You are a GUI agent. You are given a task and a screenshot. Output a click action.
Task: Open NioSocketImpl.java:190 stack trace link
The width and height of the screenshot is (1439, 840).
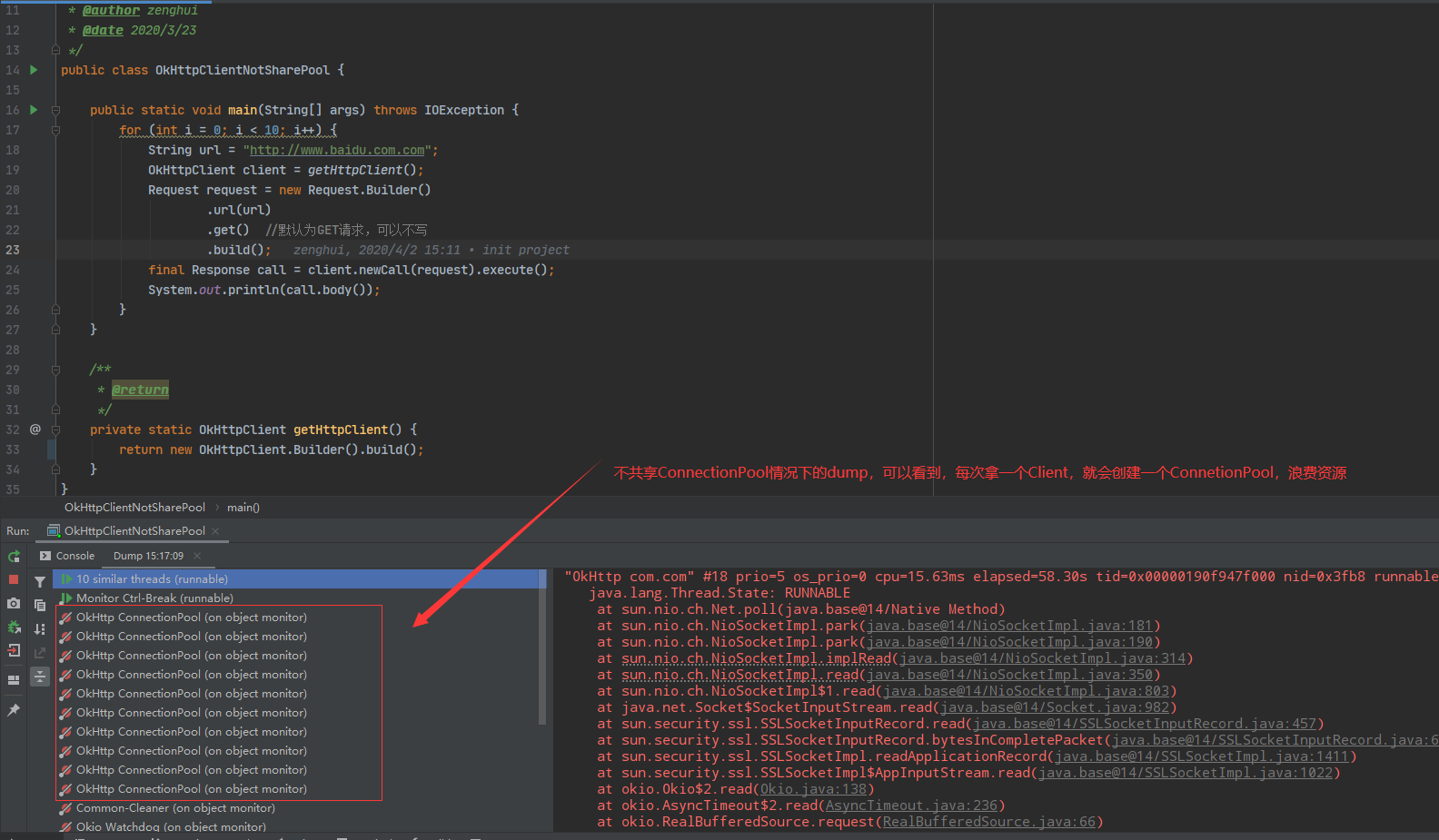[1009, 642]
